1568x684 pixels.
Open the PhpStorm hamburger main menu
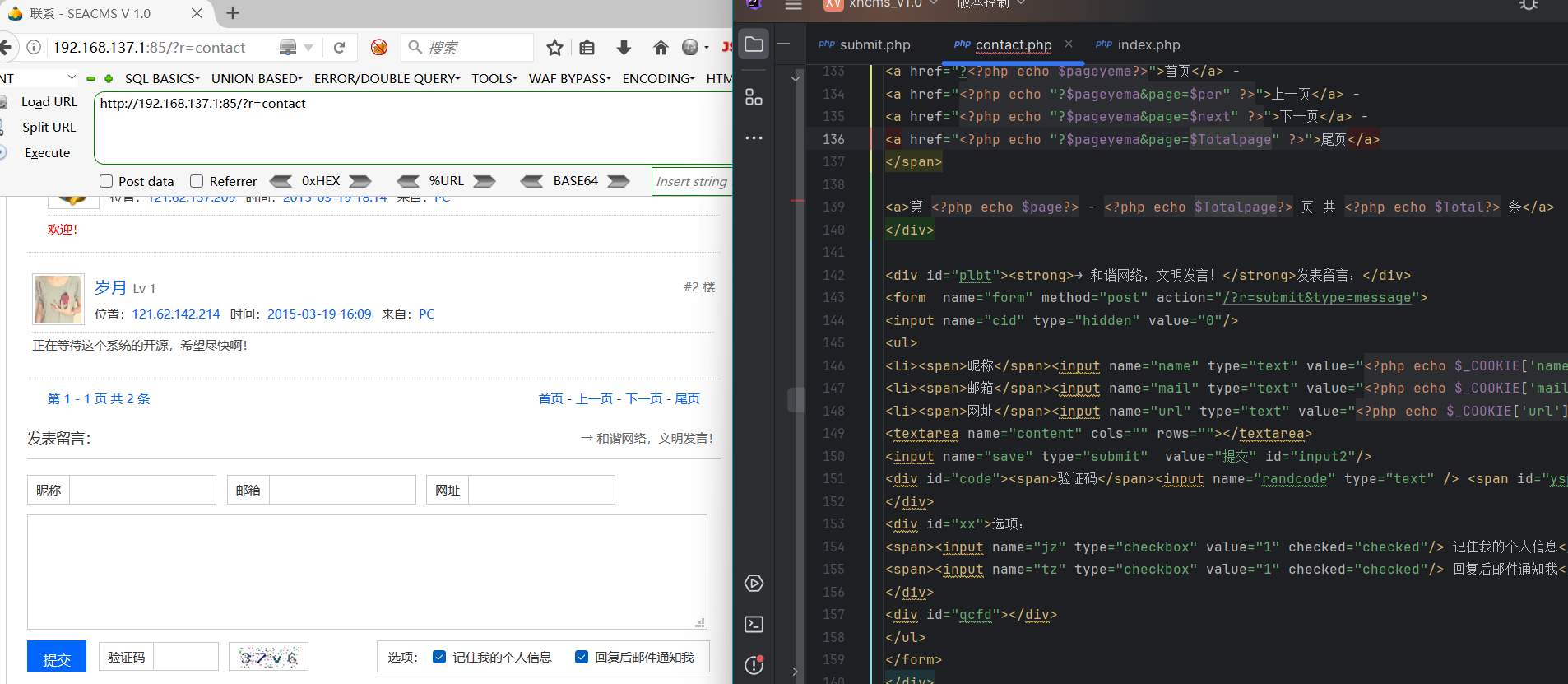point(793,5)
